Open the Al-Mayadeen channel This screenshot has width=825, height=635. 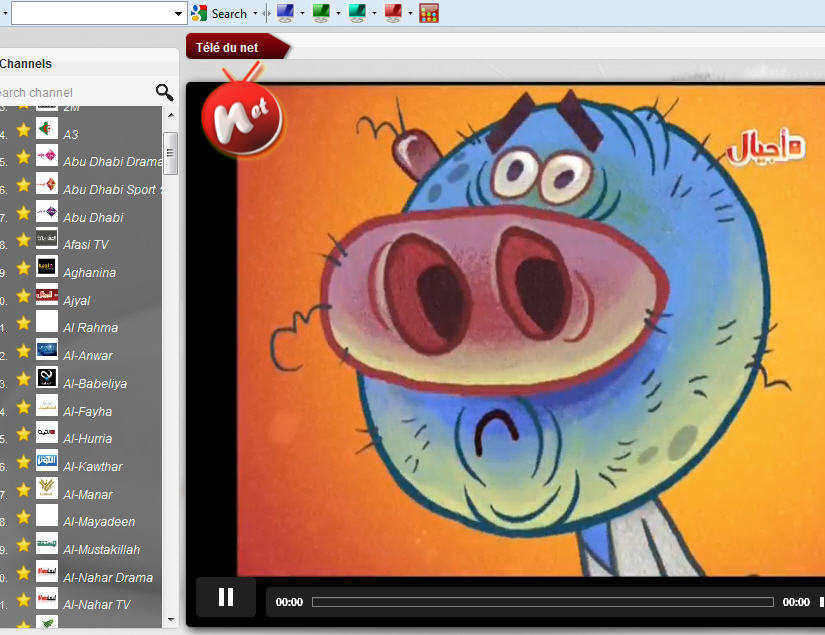[x=99, y=521]
